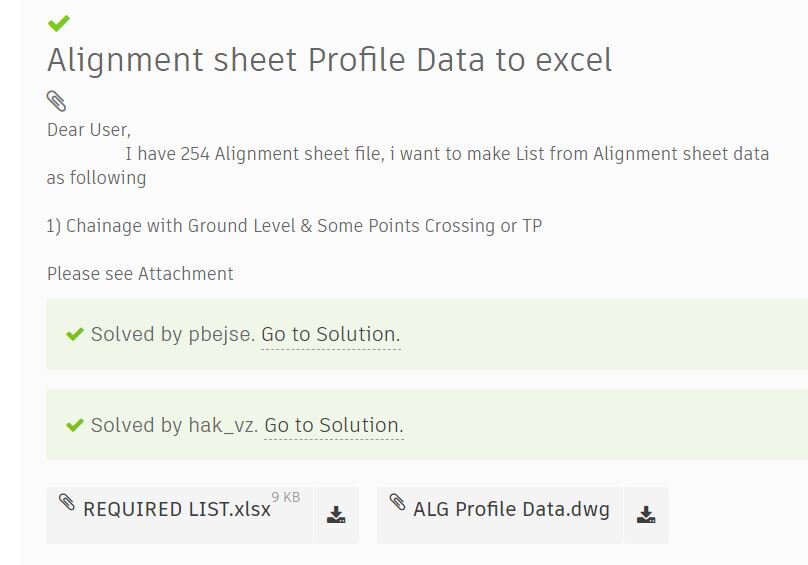The height and width of the screenshot is (565, 808).
Task: Download the ALG Profile Data.dwg file
Action: (x=646, y=515)
